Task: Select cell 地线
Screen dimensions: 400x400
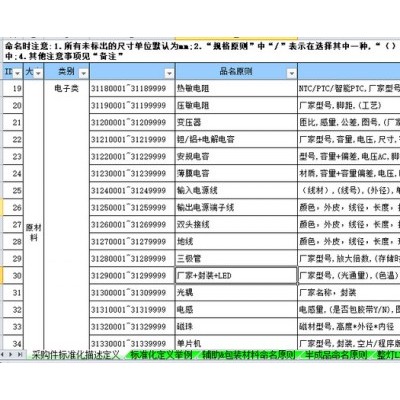Action: 236,241
